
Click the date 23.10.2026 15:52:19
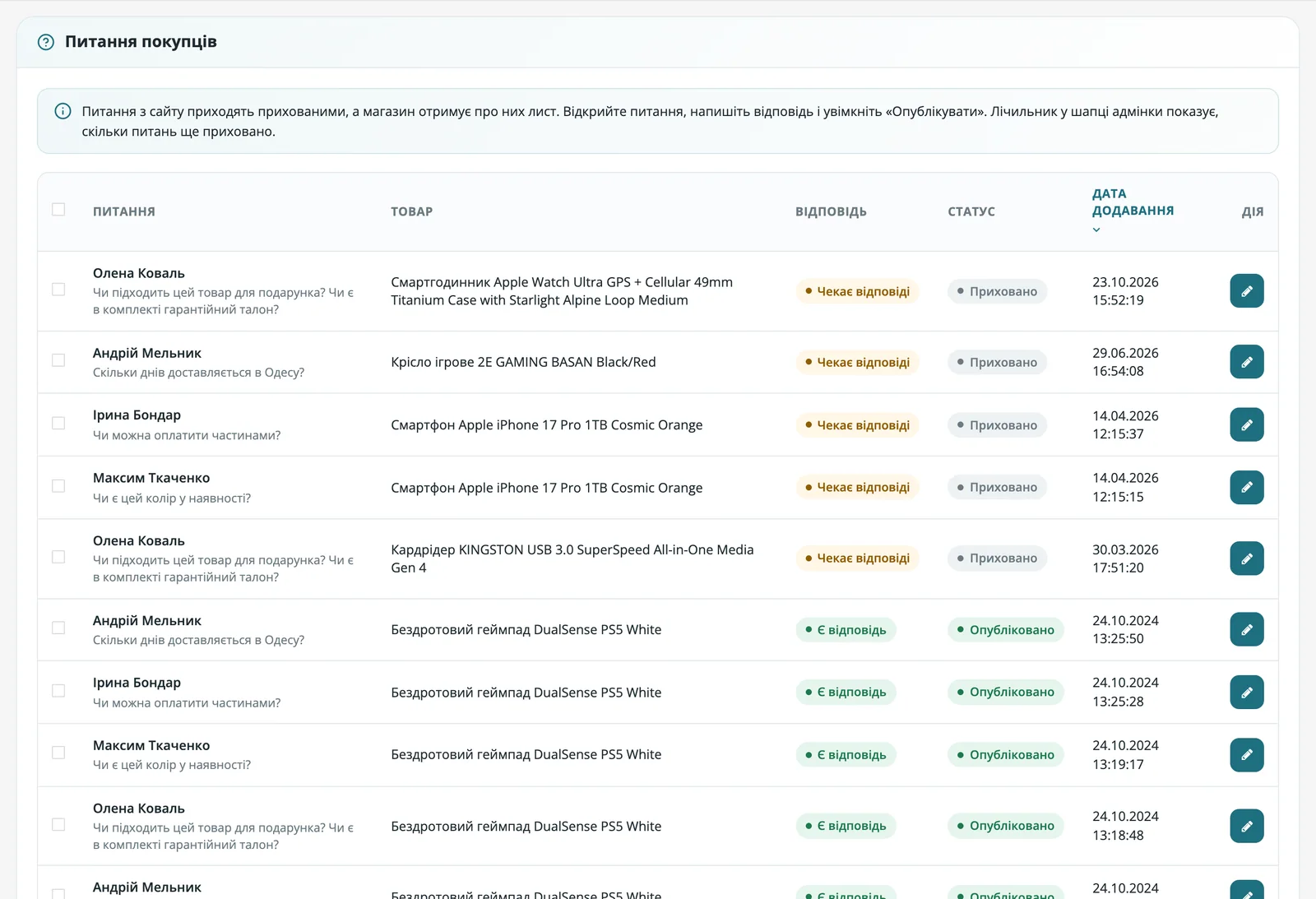[1125, 291]
